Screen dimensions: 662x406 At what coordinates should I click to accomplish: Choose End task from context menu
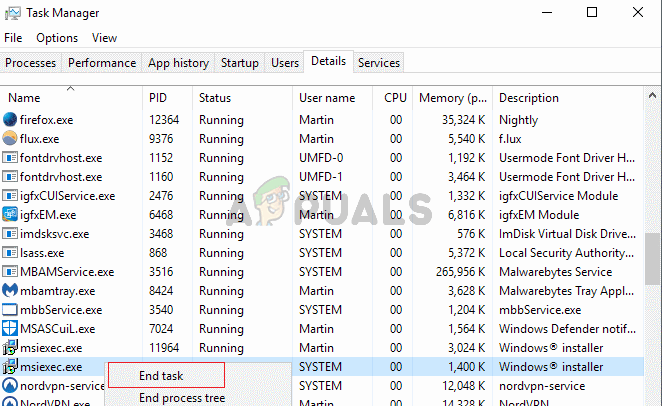(166, 376)
